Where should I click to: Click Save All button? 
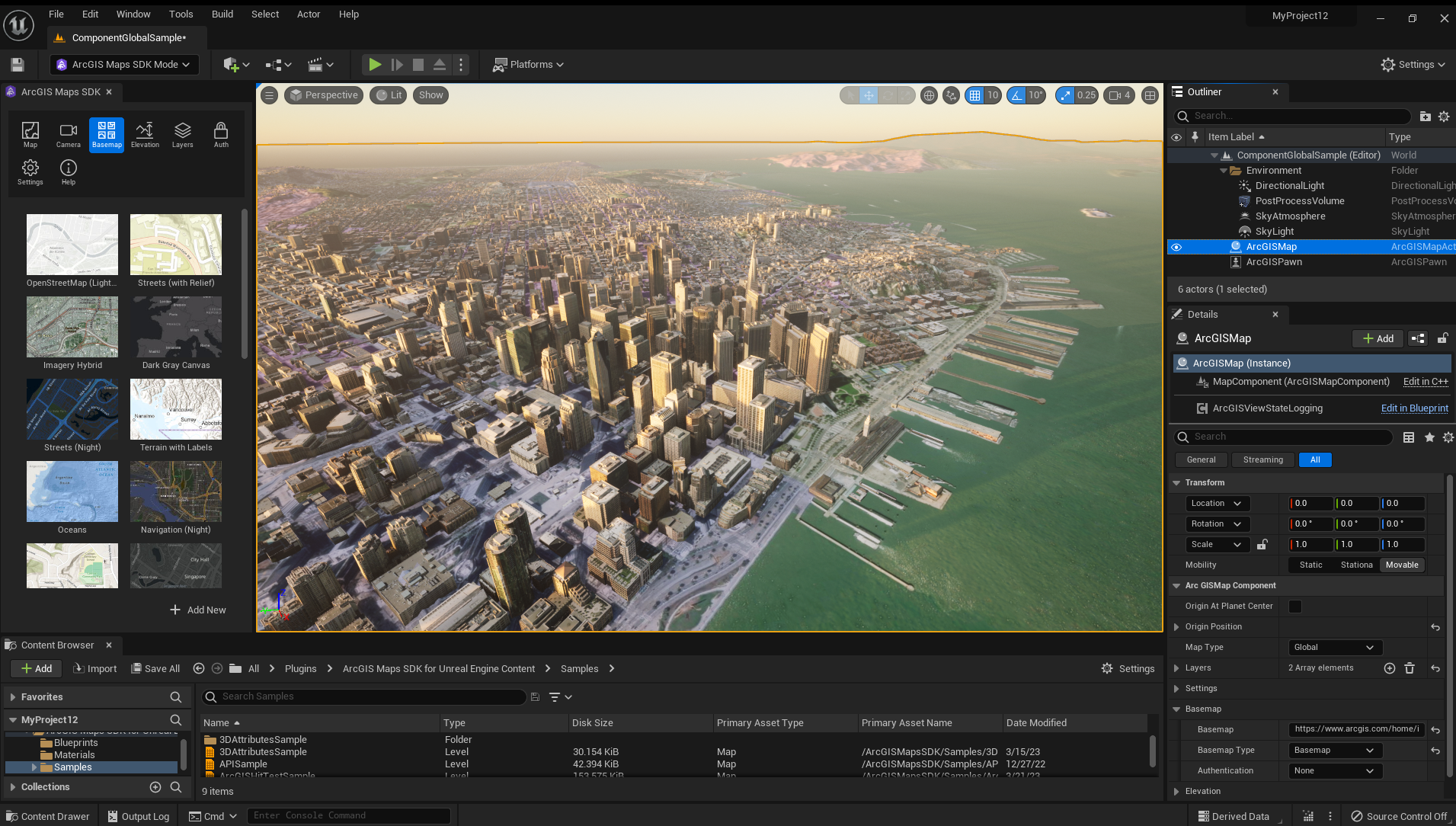pyautogui.click(x=155, y=669)
